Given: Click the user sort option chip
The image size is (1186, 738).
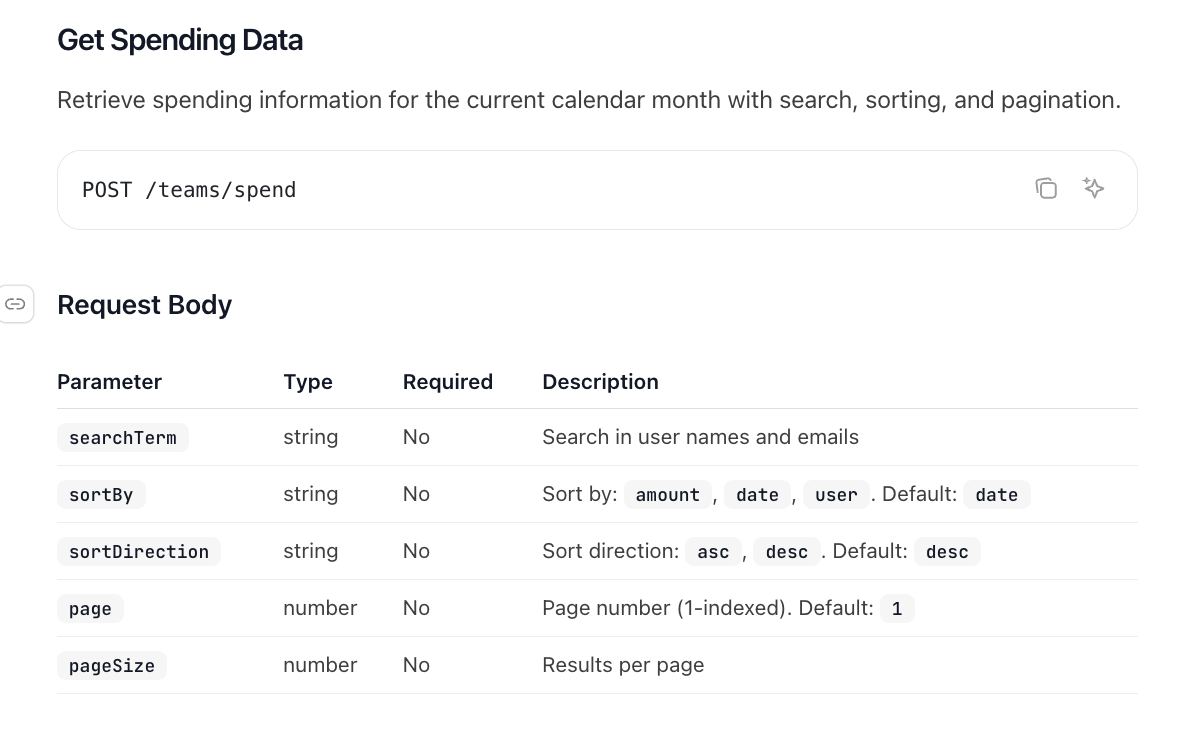Looking at the screenshot, I should click(836, 495).
